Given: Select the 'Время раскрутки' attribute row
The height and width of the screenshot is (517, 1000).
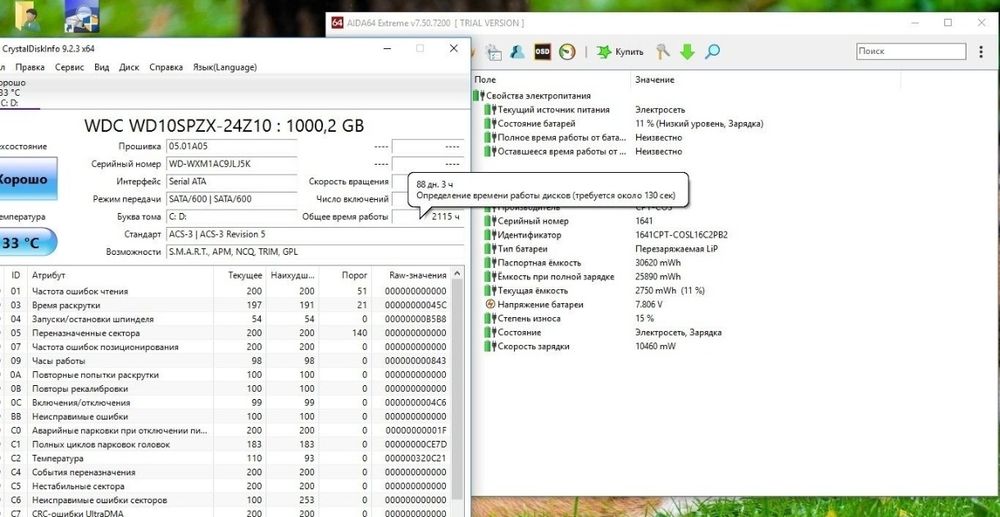Looking at the screenshot, I should click(x=226, y=305).
